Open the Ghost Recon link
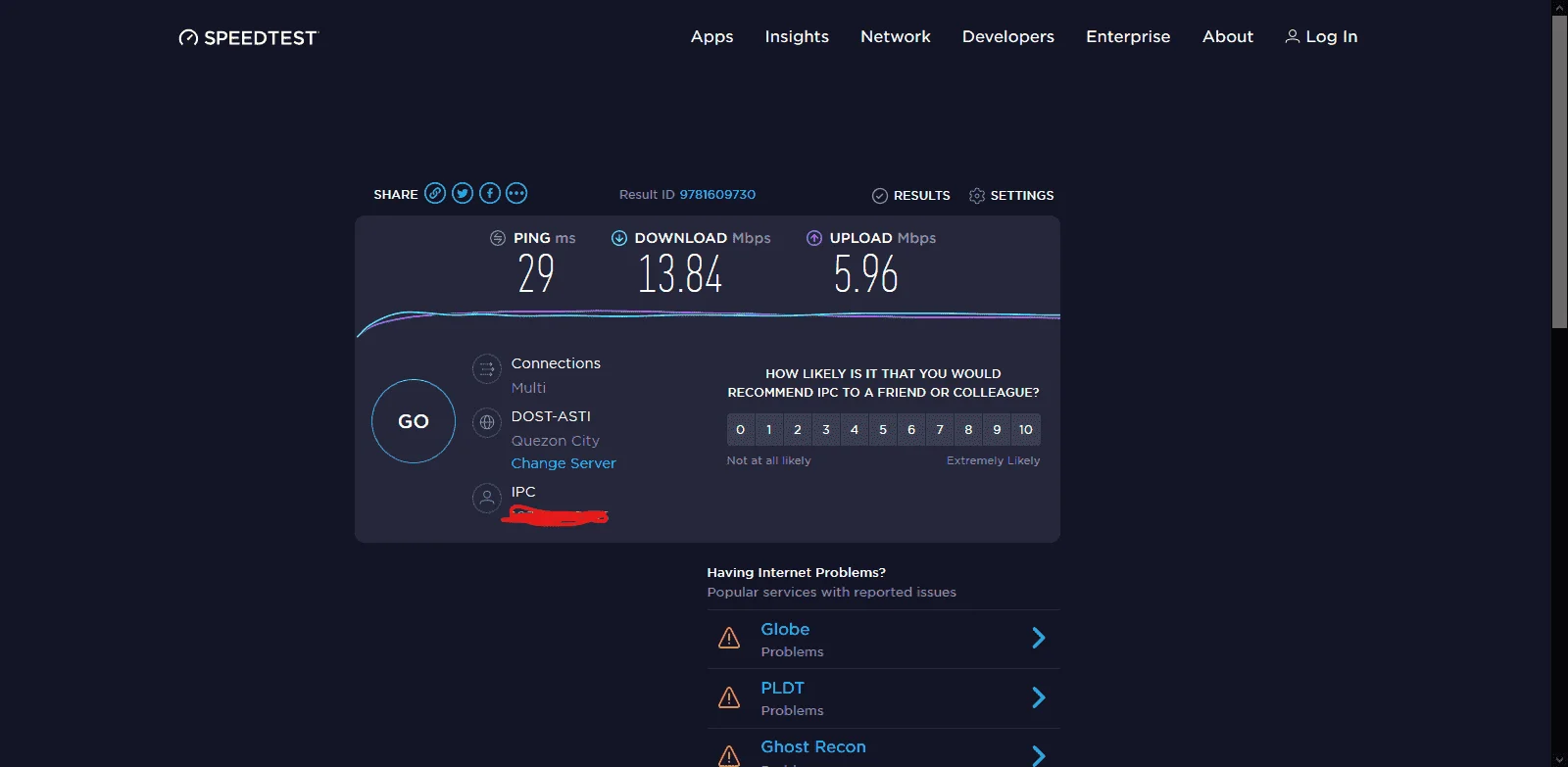1568x767 pixels. click(x=813, y=746)
